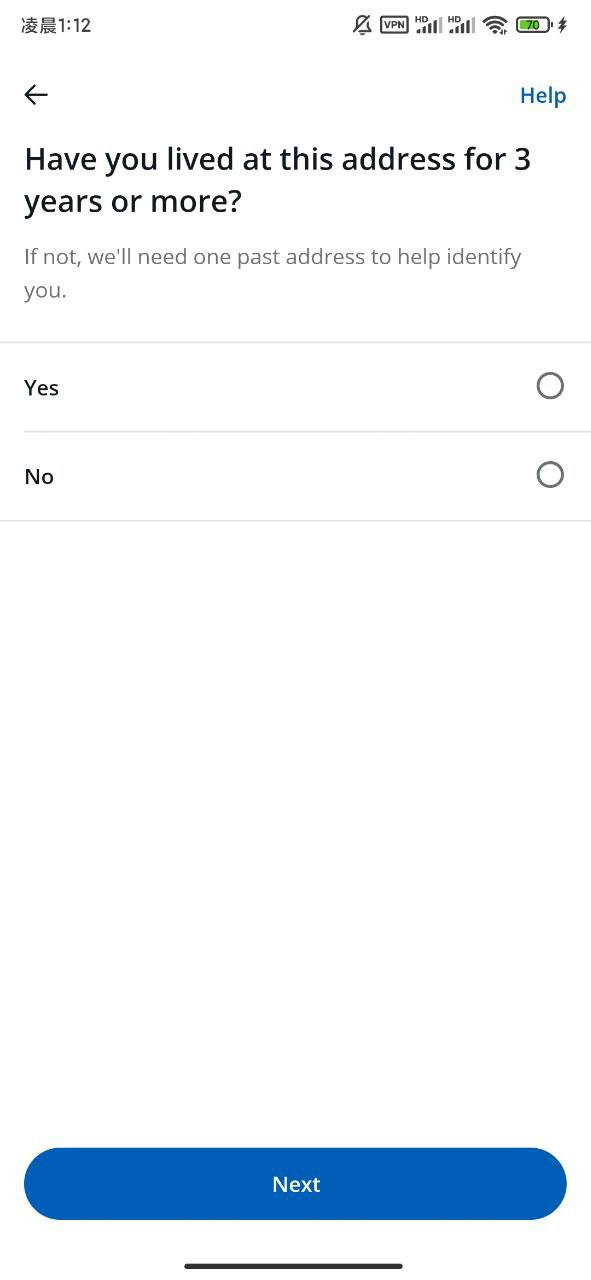Tap the charging bolt icon
This screenshot has width=591, height=1280.
coord(562,25)
